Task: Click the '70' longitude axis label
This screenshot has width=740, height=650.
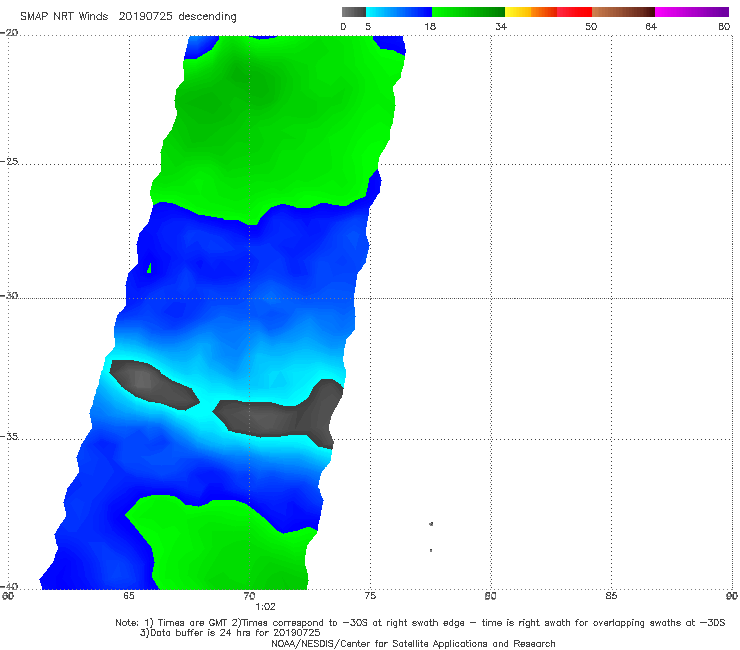Action: [x=249, y=596]
